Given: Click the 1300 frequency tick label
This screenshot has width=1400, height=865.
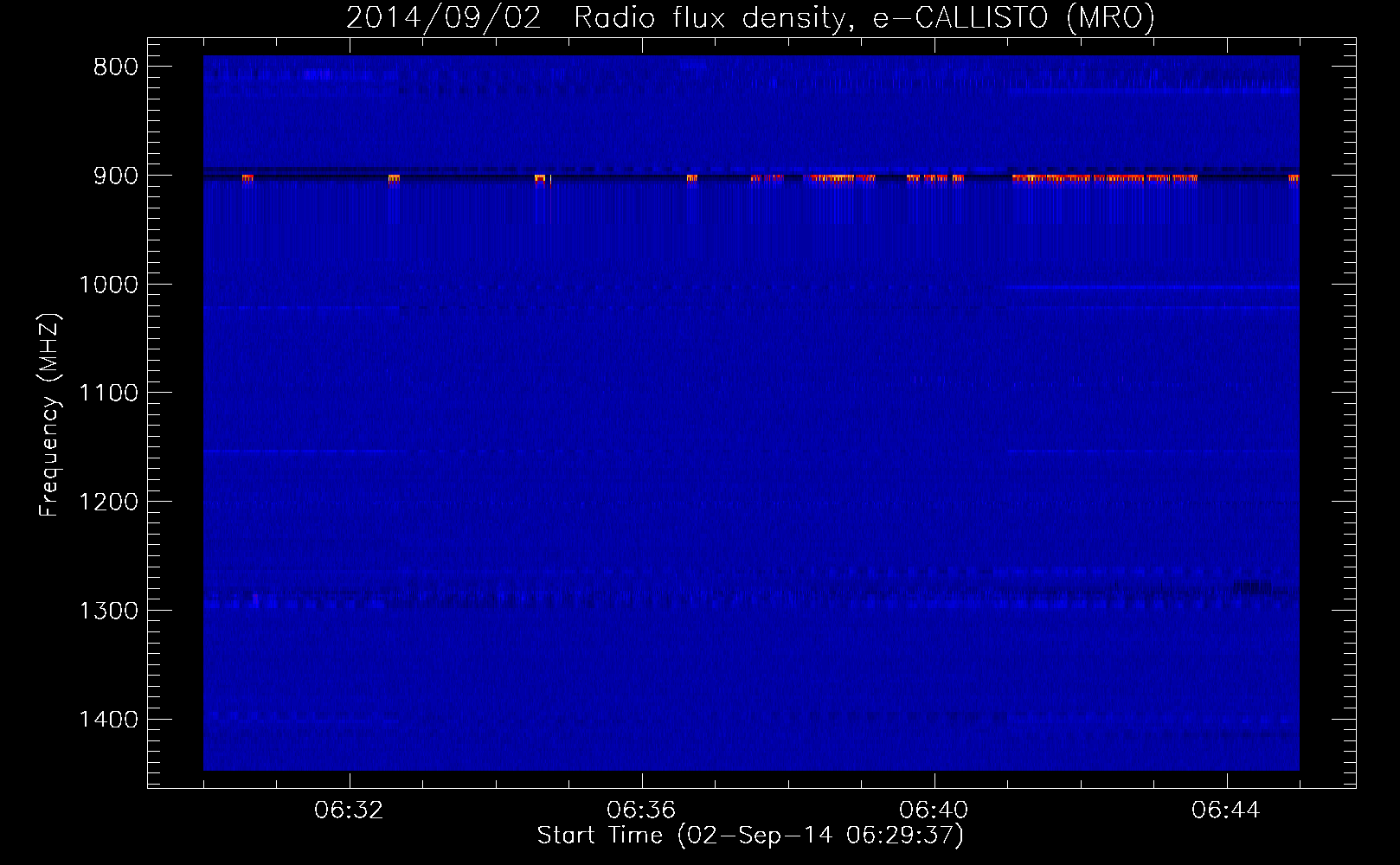Looking at the screenshot, I should [108, 612].
